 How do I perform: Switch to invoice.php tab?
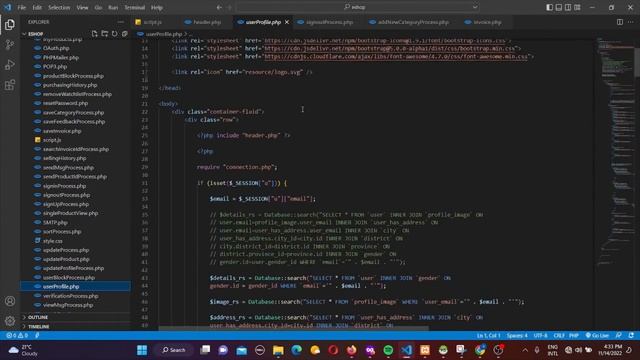(487, 22)
